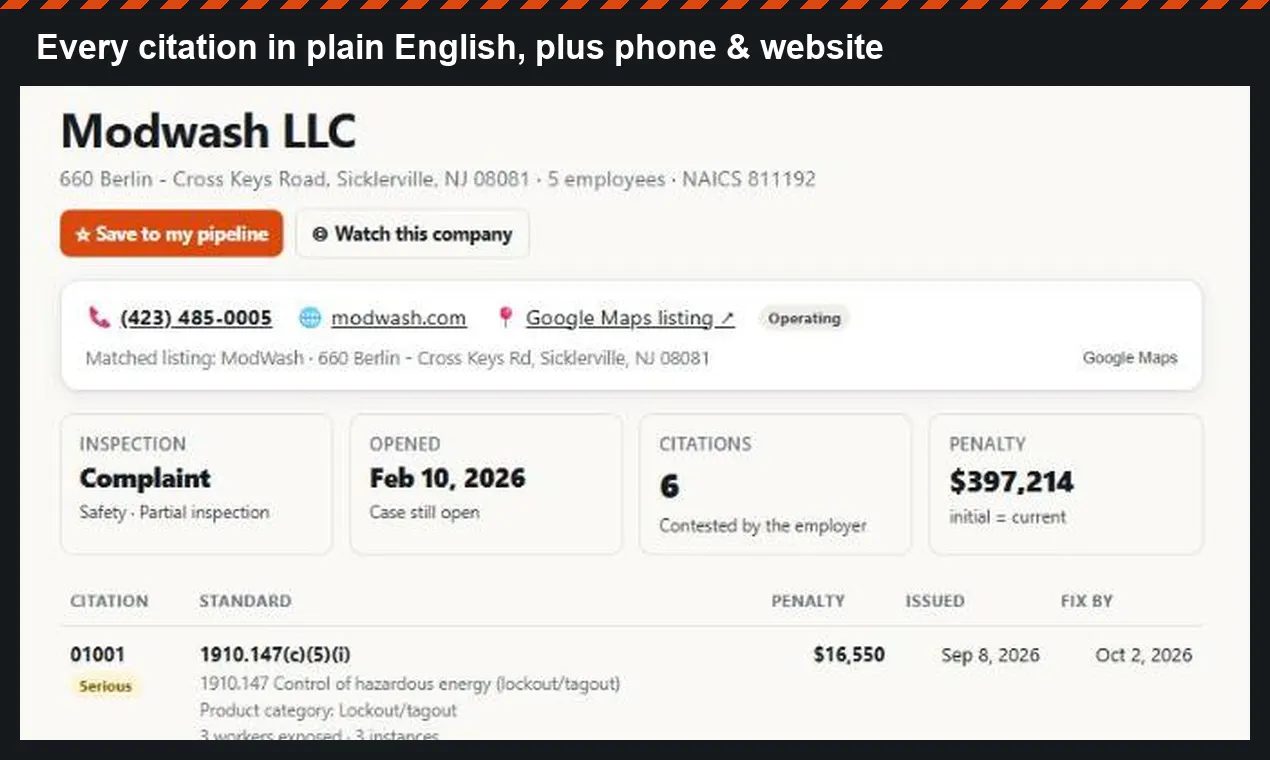Select the Inspection Complaint card
This screenshot has height=760, width=1270.
click(x=196, y=484)
